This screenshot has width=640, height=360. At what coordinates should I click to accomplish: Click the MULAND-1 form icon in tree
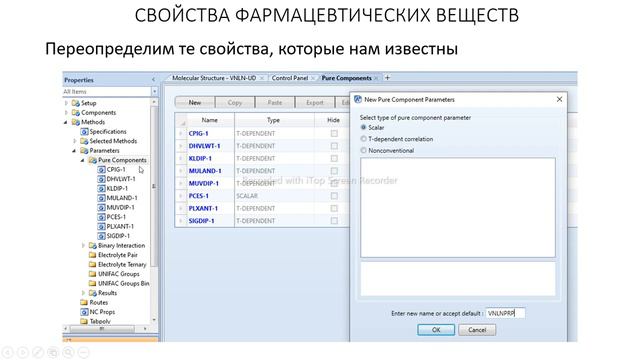click(x=101, y=198)
